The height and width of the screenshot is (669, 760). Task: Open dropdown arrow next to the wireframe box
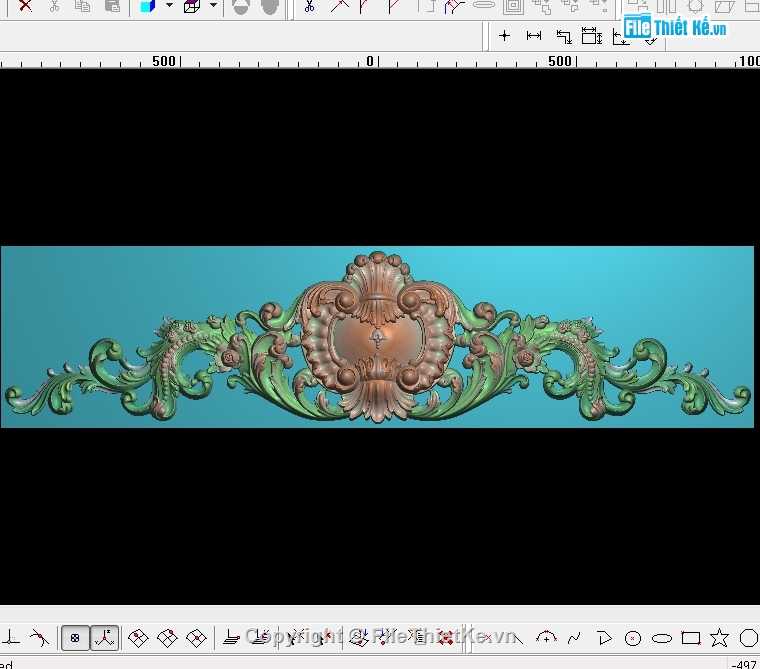pyautogui.click(x=213, y=5)
